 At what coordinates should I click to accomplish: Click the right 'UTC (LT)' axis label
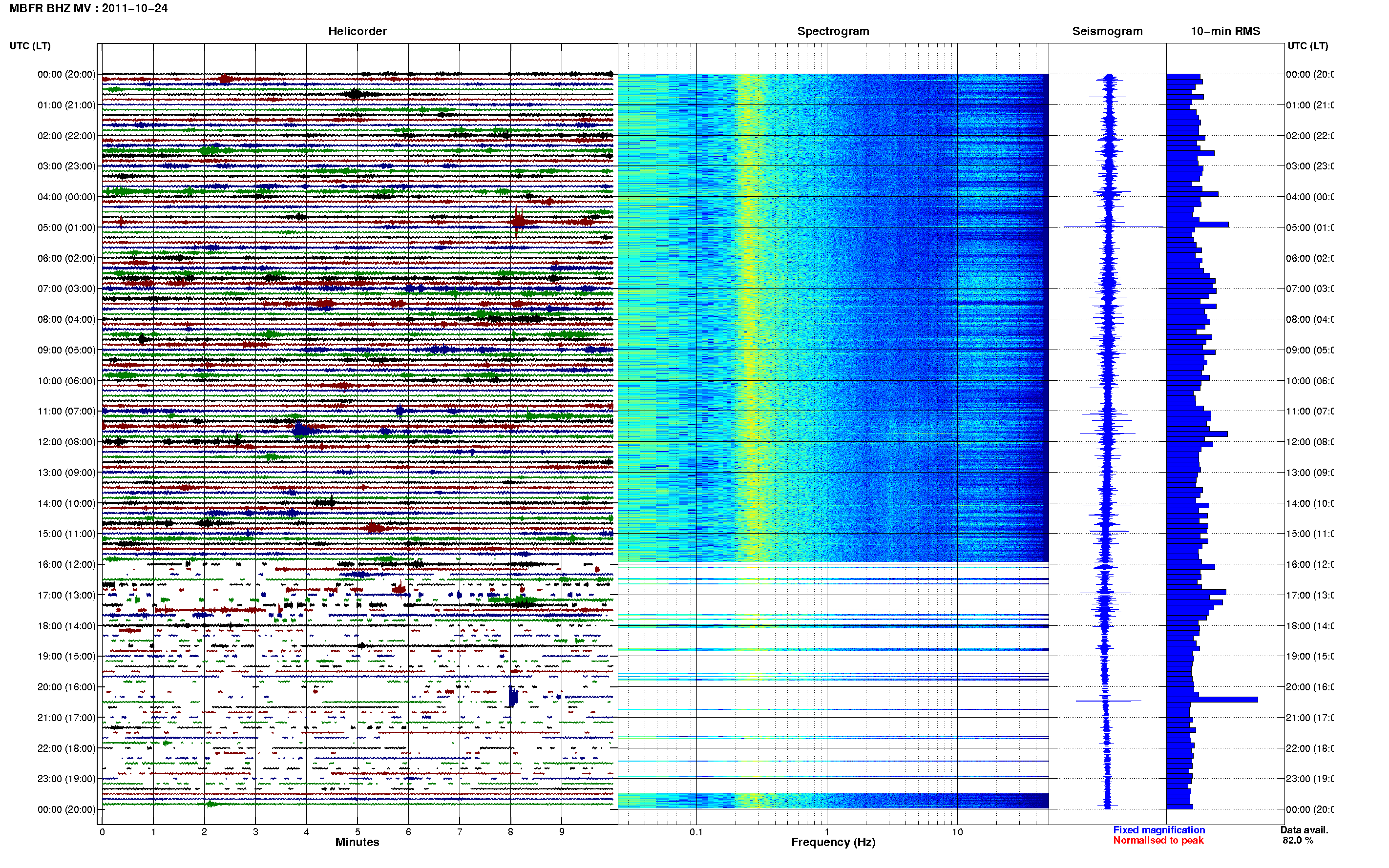[x=1307, y=46]
